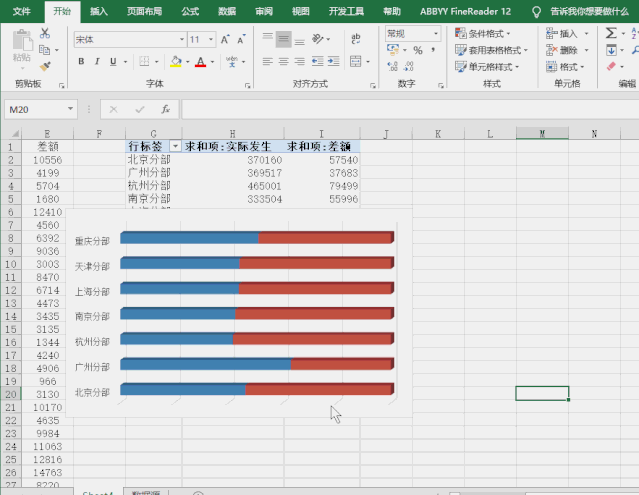Click the wrap text icon
The image size is (639, 495).
355,39
